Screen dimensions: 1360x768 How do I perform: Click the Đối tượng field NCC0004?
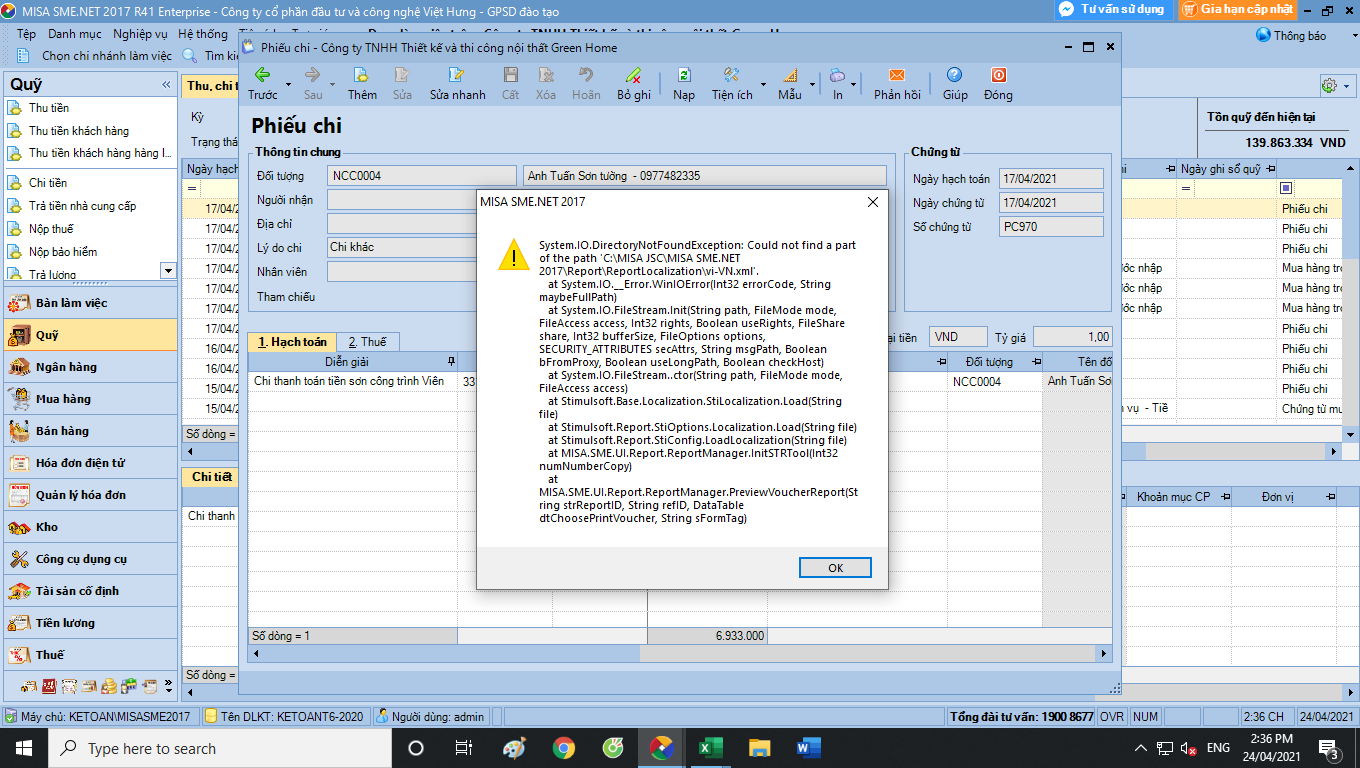[x=421, y=176]
